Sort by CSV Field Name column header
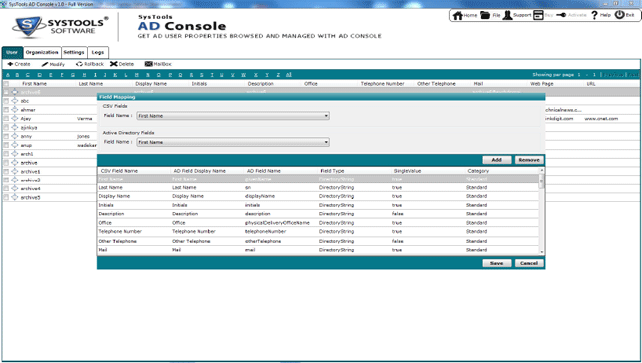 tap(119, 171)
